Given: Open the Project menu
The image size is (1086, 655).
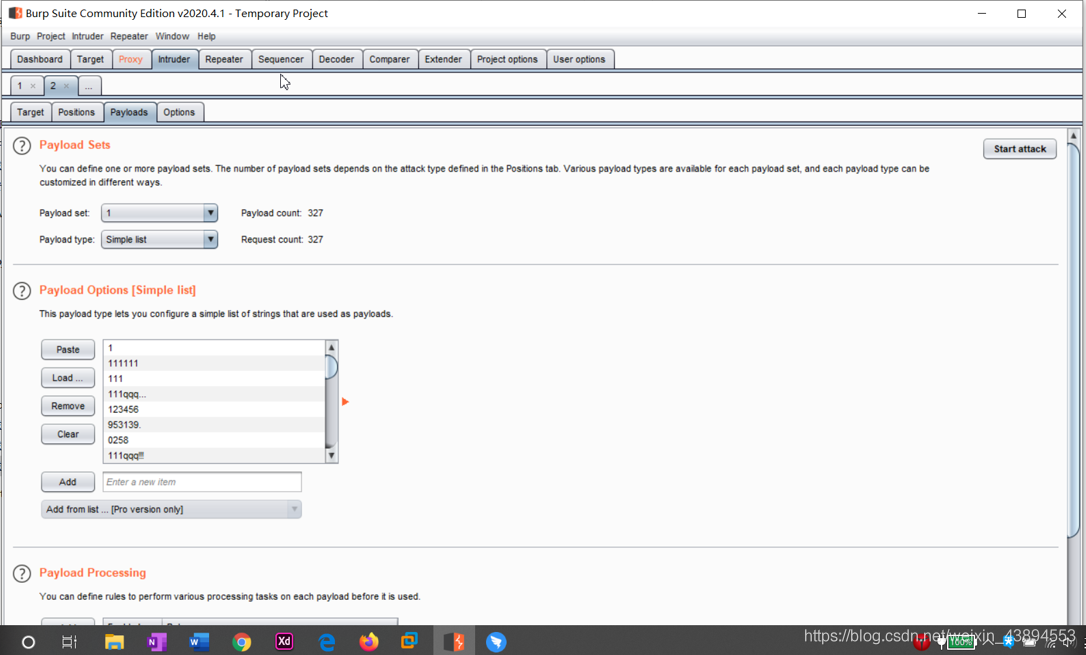Looking at the screenshot, I should [51, 36].
